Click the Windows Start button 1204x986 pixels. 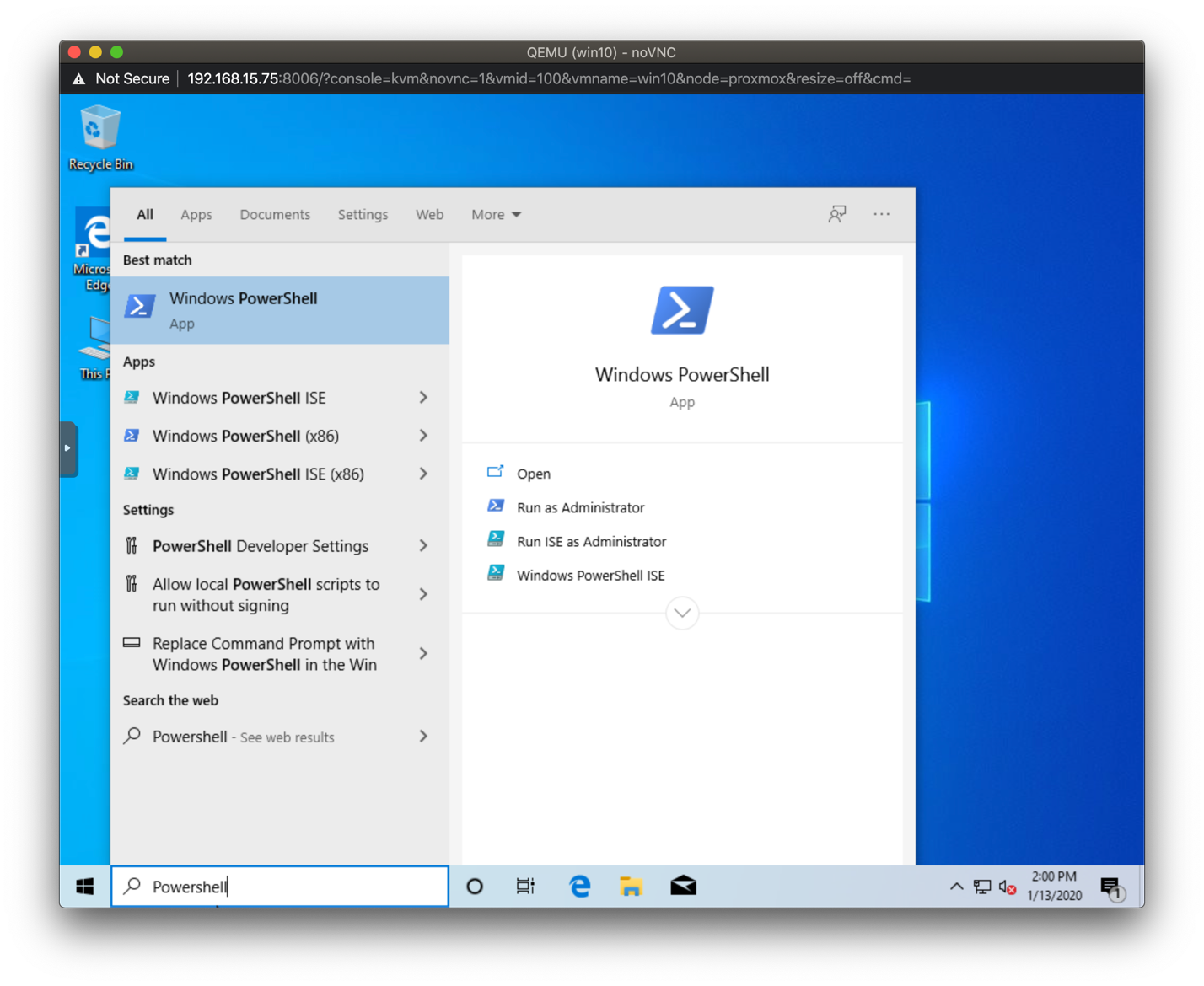pyautogui.click(x=85, y=887)
